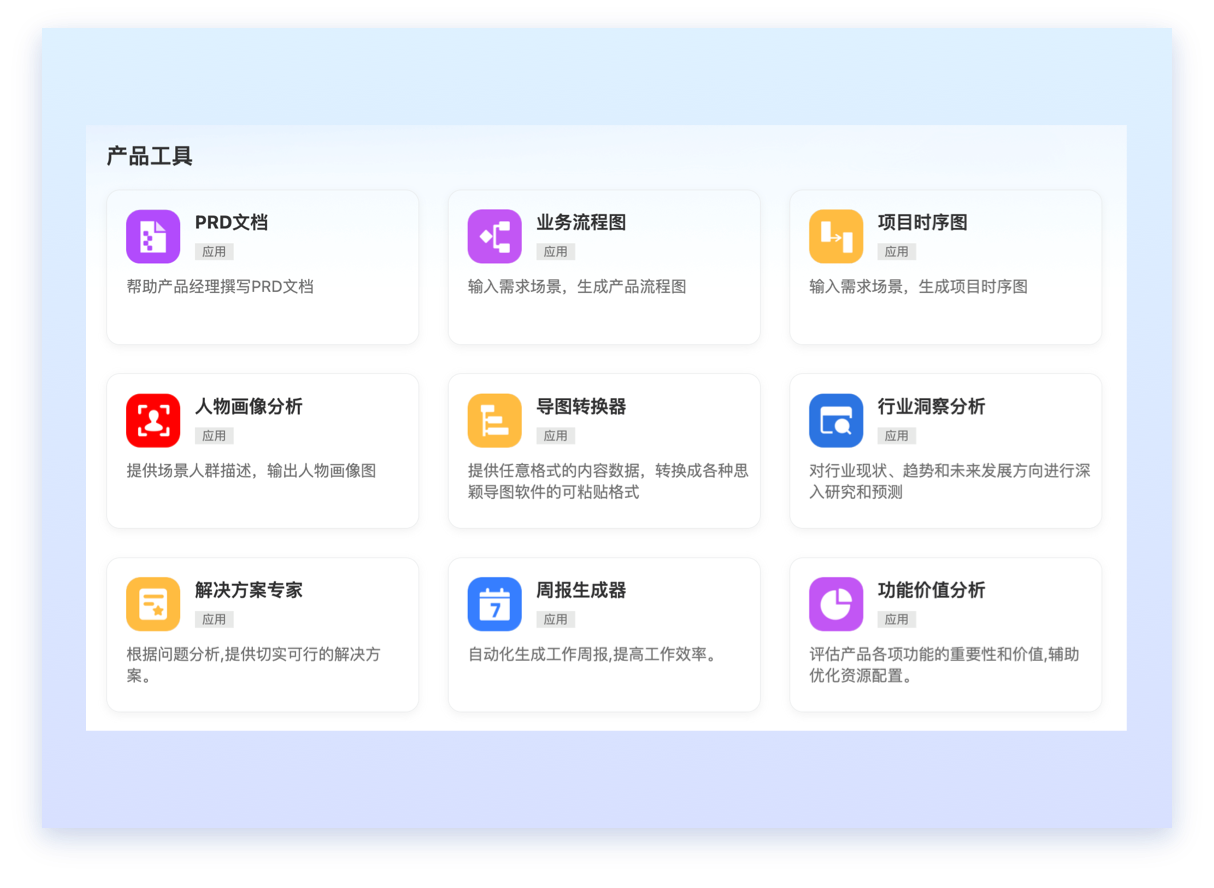Open the 导图转换器 mind map icon
The width and height of the screenshot is (1214, 888).
click(x=494, y=421)
